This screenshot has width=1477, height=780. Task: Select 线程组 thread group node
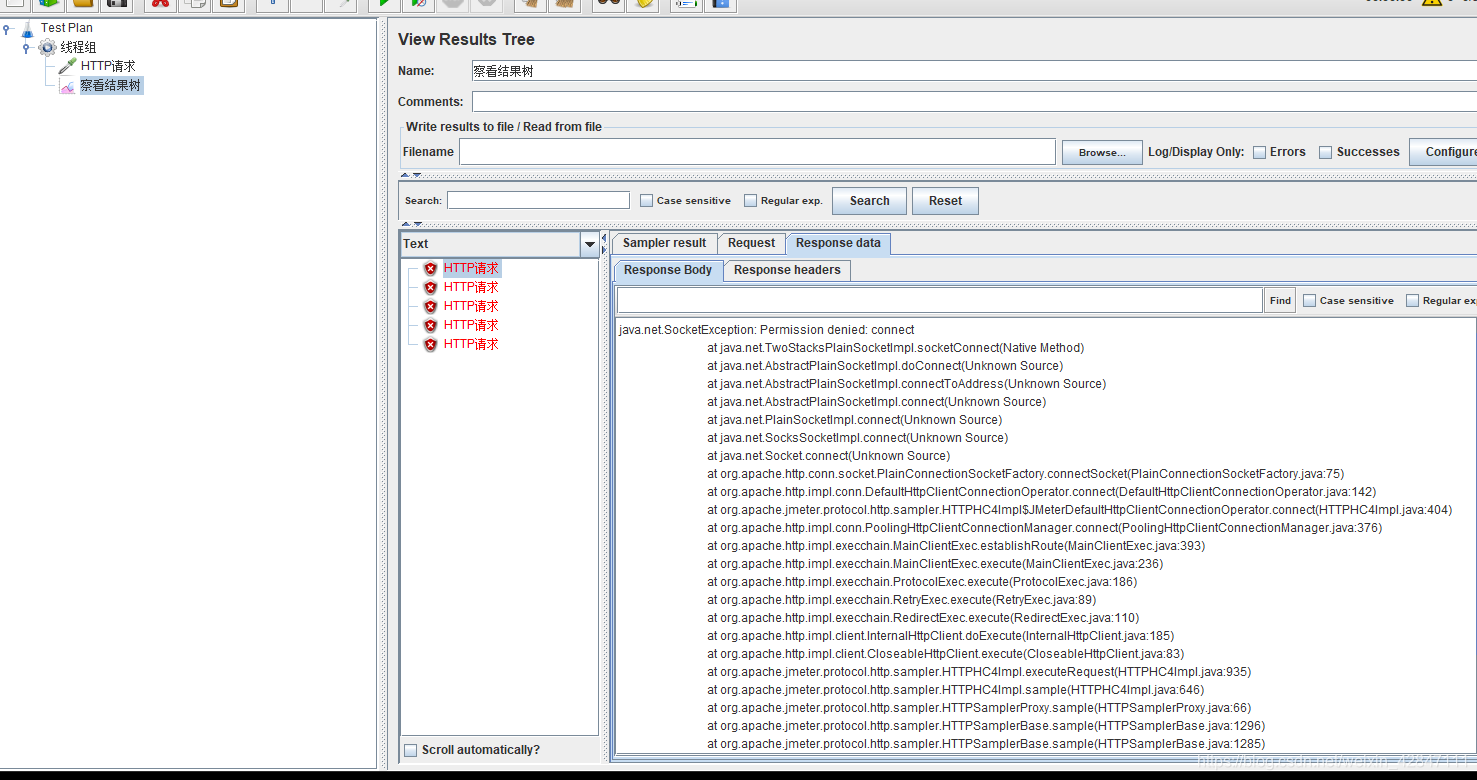[x=78, y=47]
